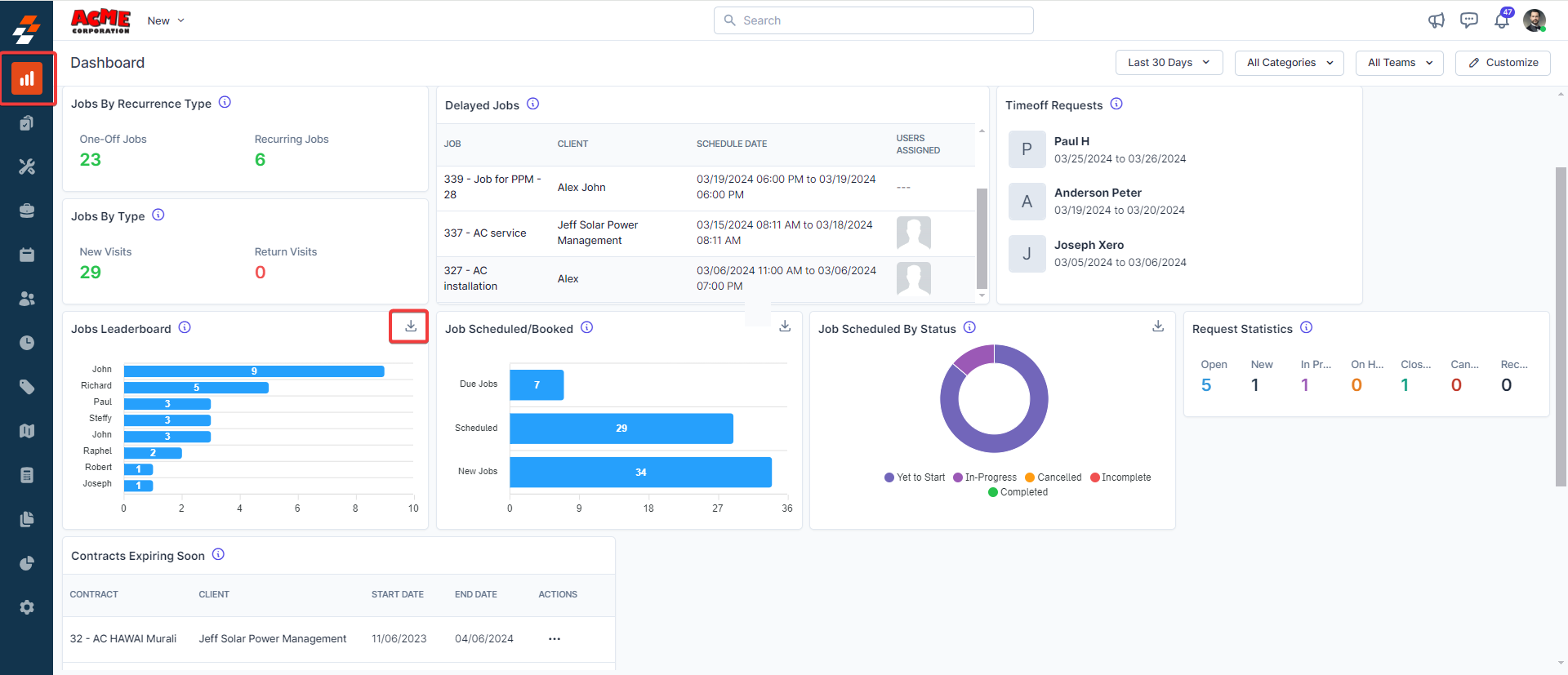1568x675 pixels.
Task: Open the Dashboard icon in sidebar
Action: [27, 78]
